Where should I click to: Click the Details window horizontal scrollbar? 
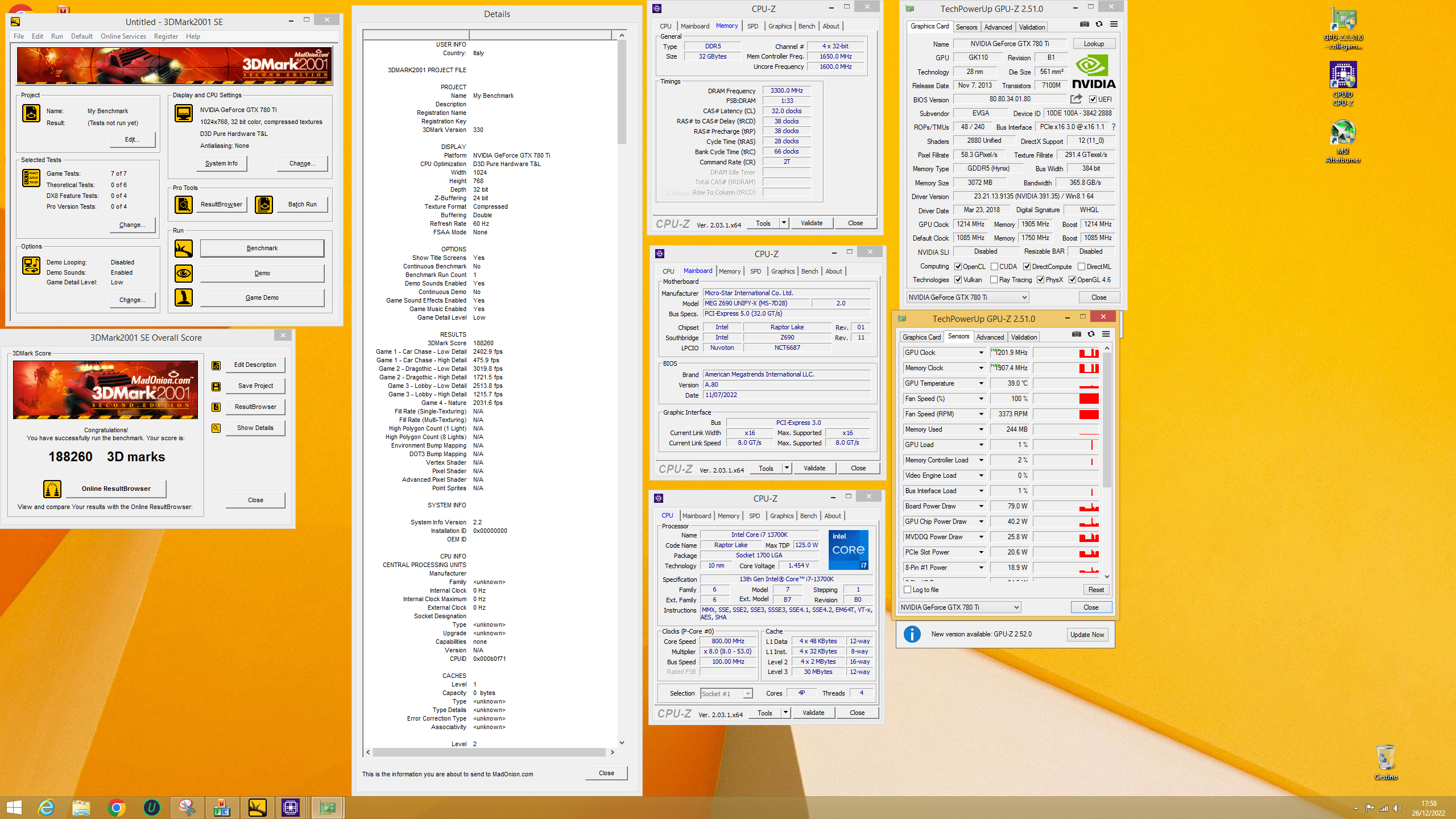[x=490, y=752]
